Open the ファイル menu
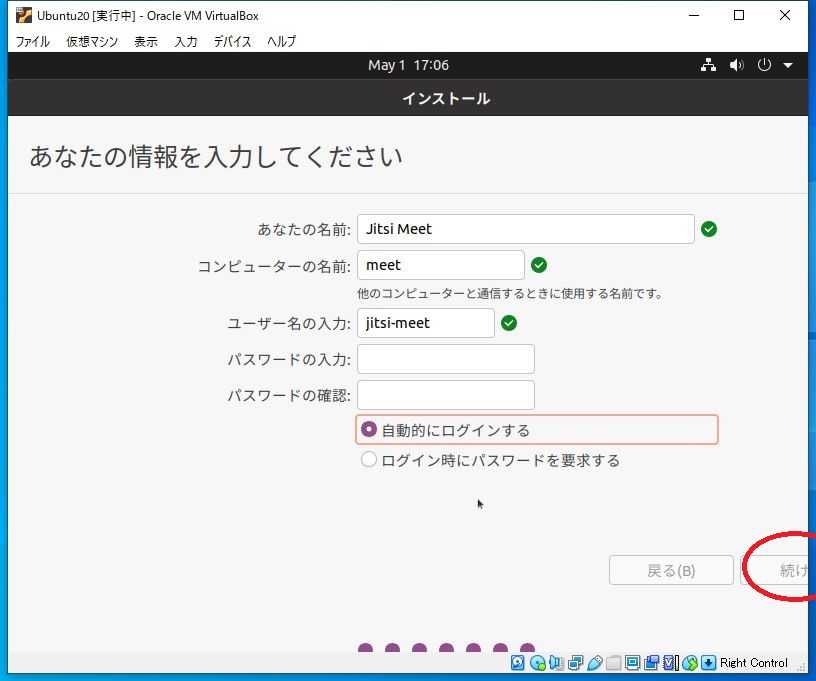Screen dimensions: 816x681 point(33,42)
